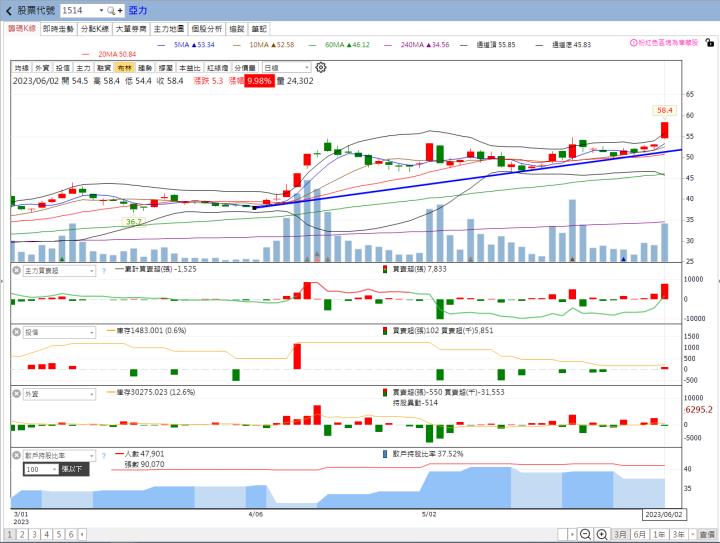Toggle the 均線 moving average overlay

[21, 67]
